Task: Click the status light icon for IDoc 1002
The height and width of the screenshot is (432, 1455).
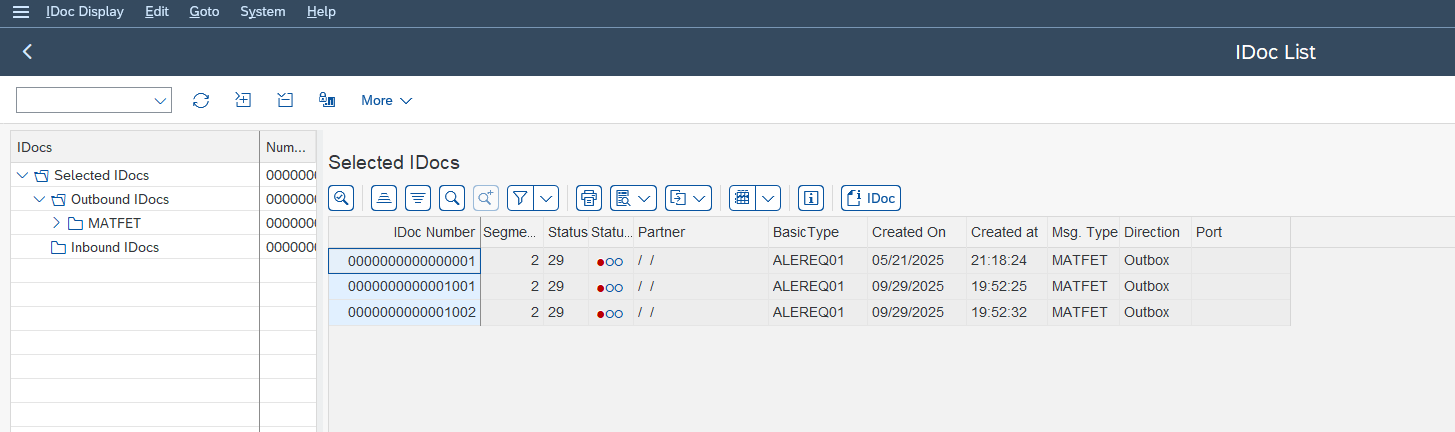Action: click(610, 313)
